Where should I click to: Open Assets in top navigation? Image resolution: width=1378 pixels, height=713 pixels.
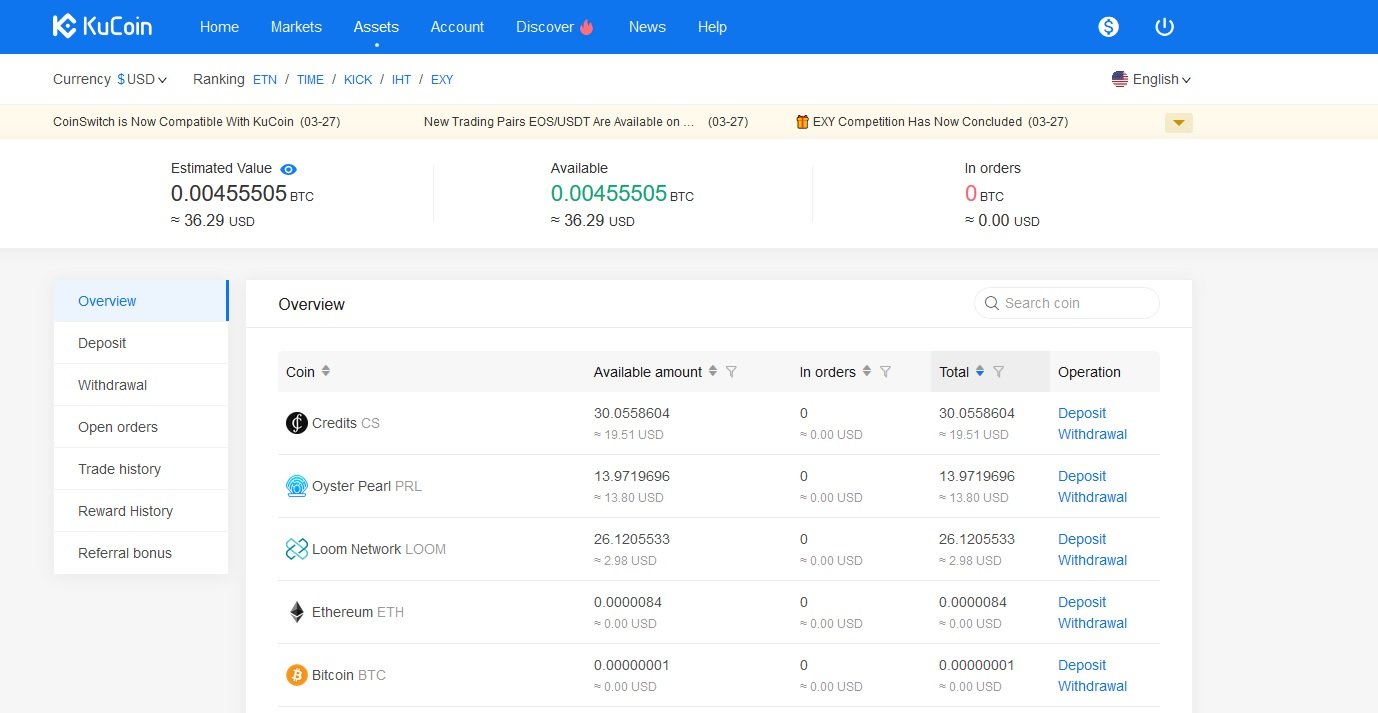376,27
